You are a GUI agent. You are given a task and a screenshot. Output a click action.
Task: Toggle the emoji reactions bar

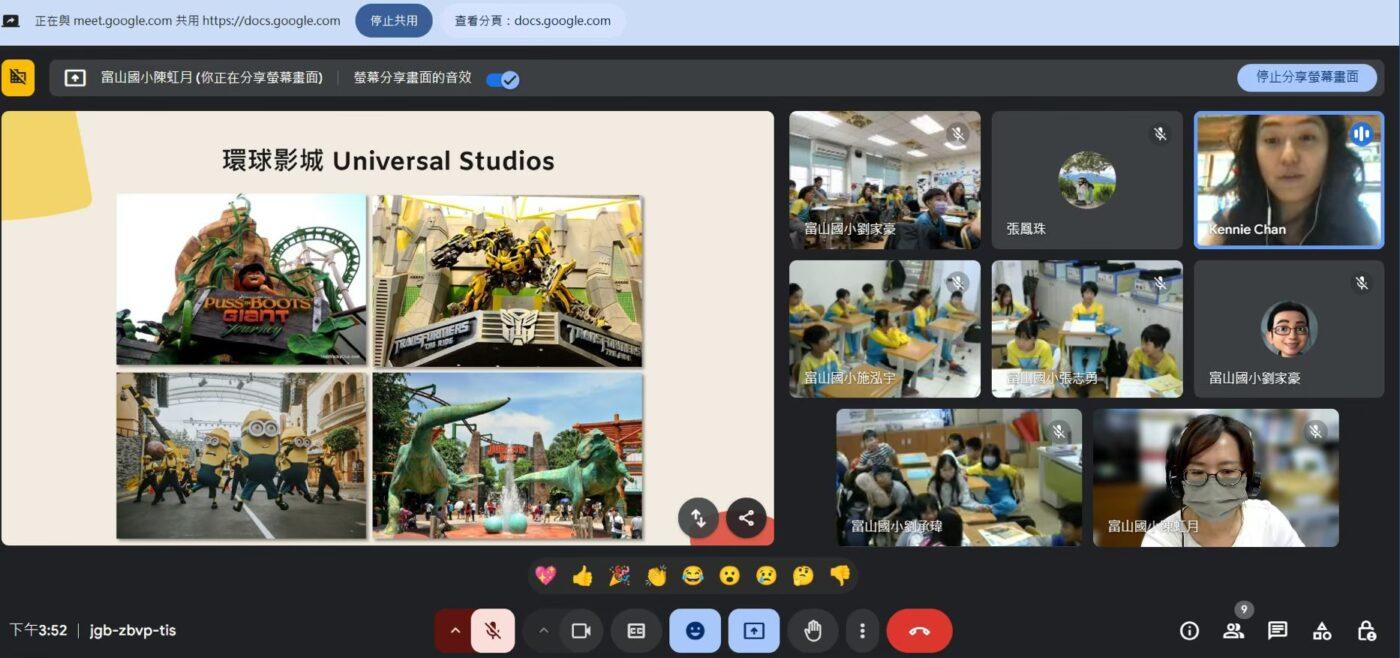(695, 631)
